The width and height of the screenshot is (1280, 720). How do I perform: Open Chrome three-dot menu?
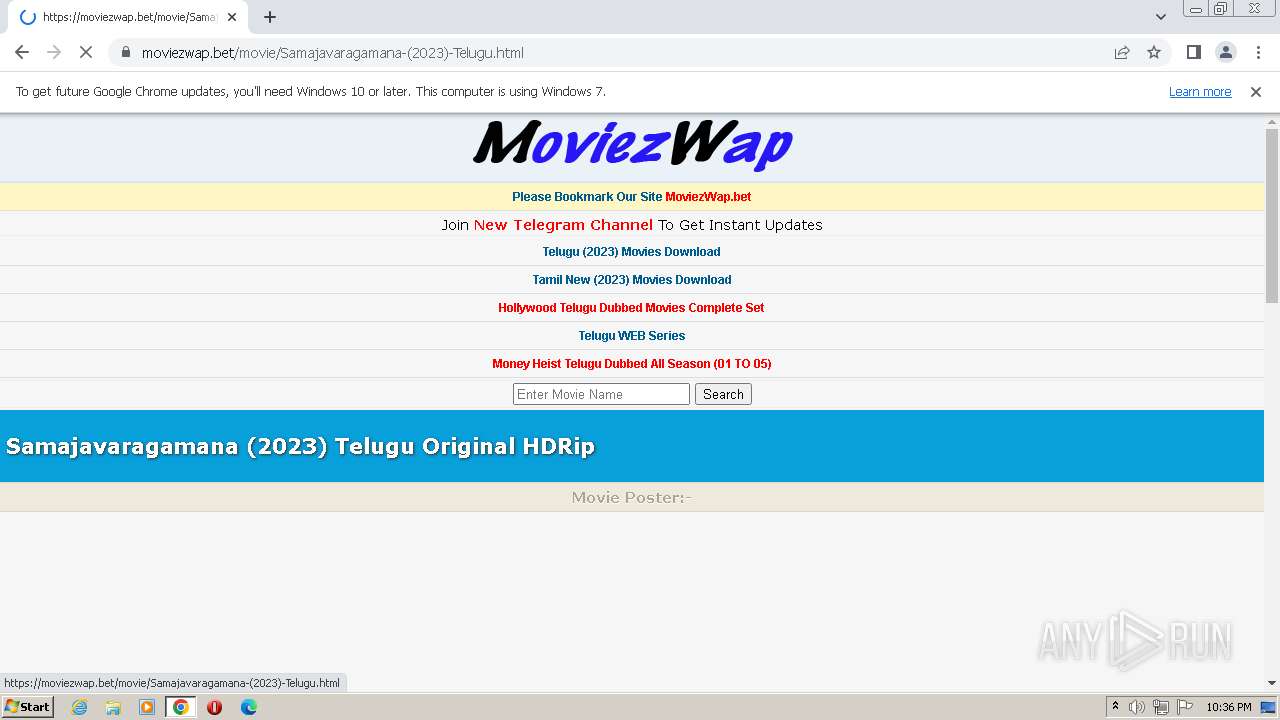coord(1257,52)
